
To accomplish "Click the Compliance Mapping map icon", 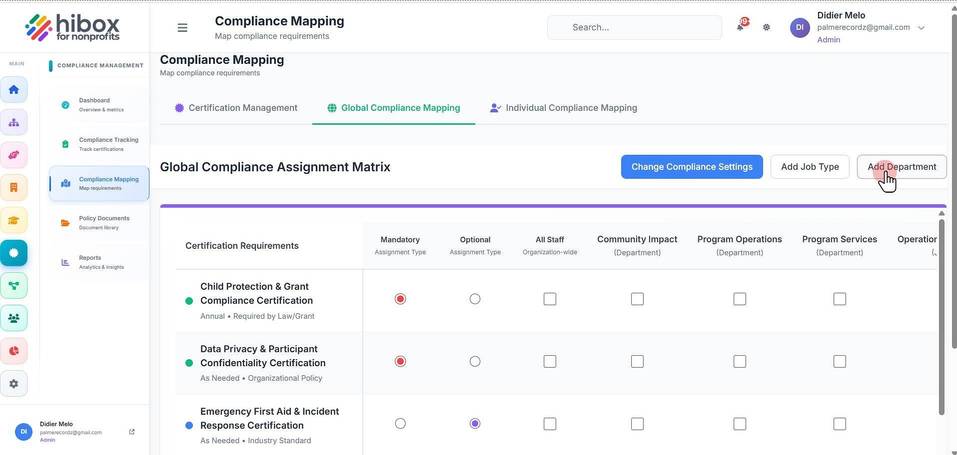I will pyautogui.click(x=65, y=184).
